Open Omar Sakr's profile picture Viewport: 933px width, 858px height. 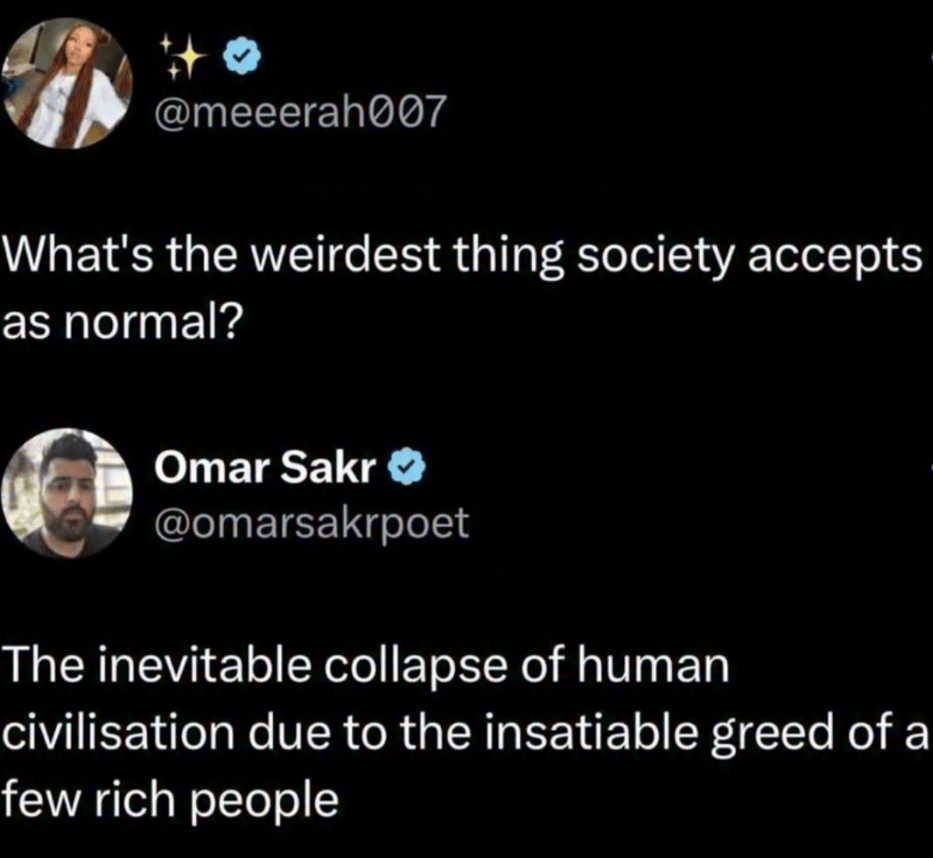point(71,492)
